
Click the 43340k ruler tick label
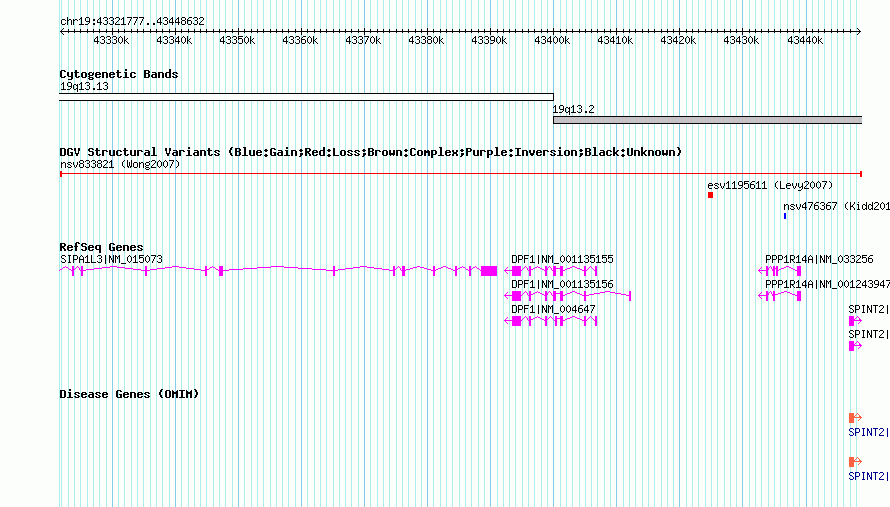point(174,40)
